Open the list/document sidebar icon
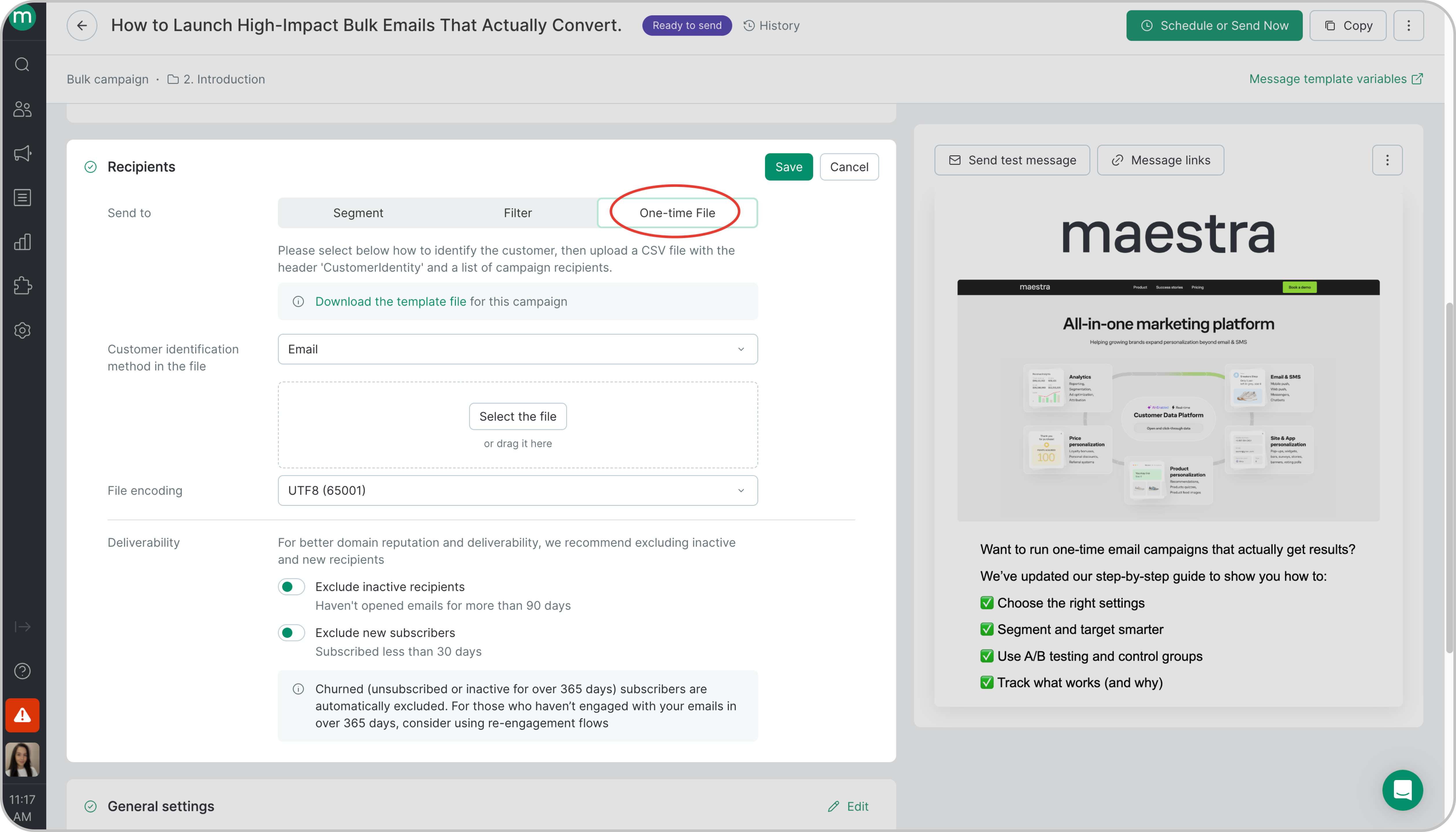1456x832 pixels. (22, 198)
